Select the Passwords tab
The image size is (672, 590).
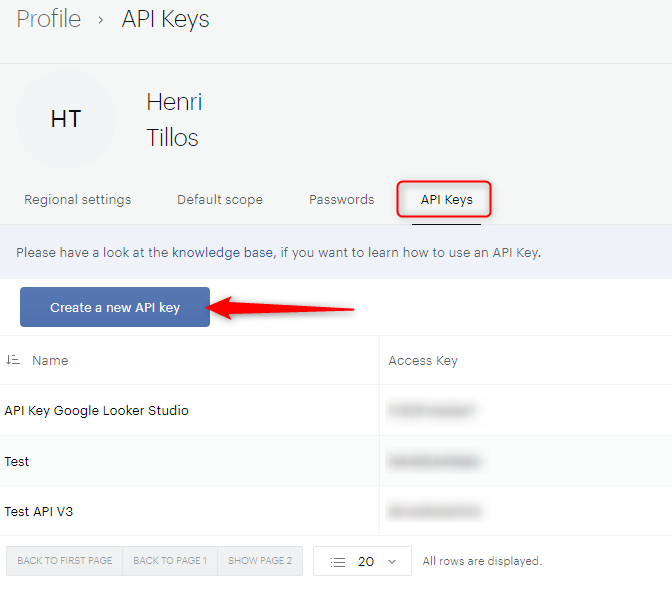pyautogui.click(x=341, y=200)
